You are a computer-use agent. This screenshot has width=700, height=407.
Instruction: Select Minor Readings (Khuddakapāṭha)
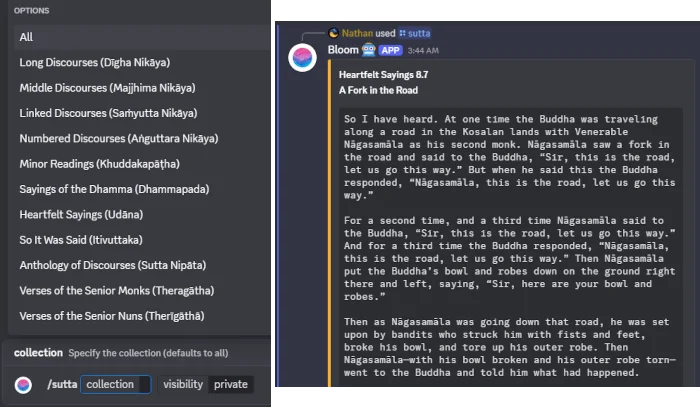pyautogui.click(x=141, y=164)
